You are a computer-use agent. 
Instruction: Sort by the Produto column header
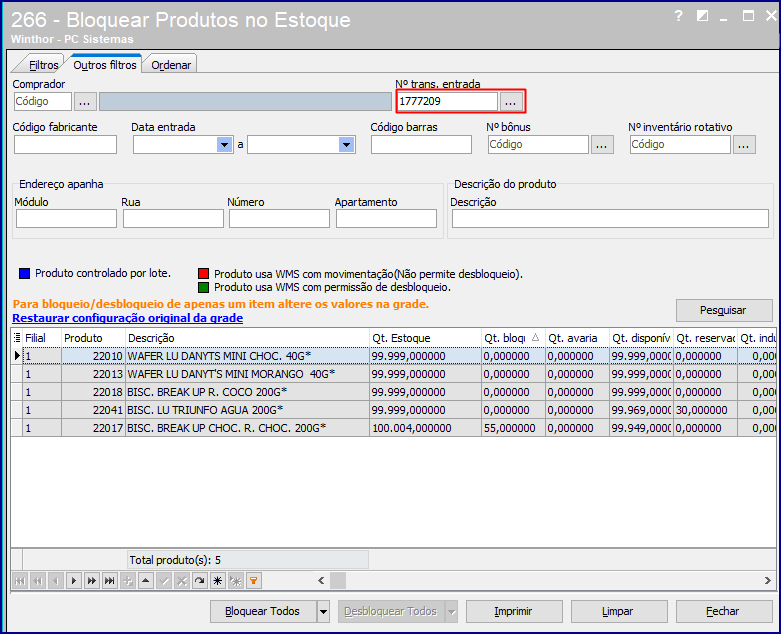pyautogui.click(x=93, y=338)
